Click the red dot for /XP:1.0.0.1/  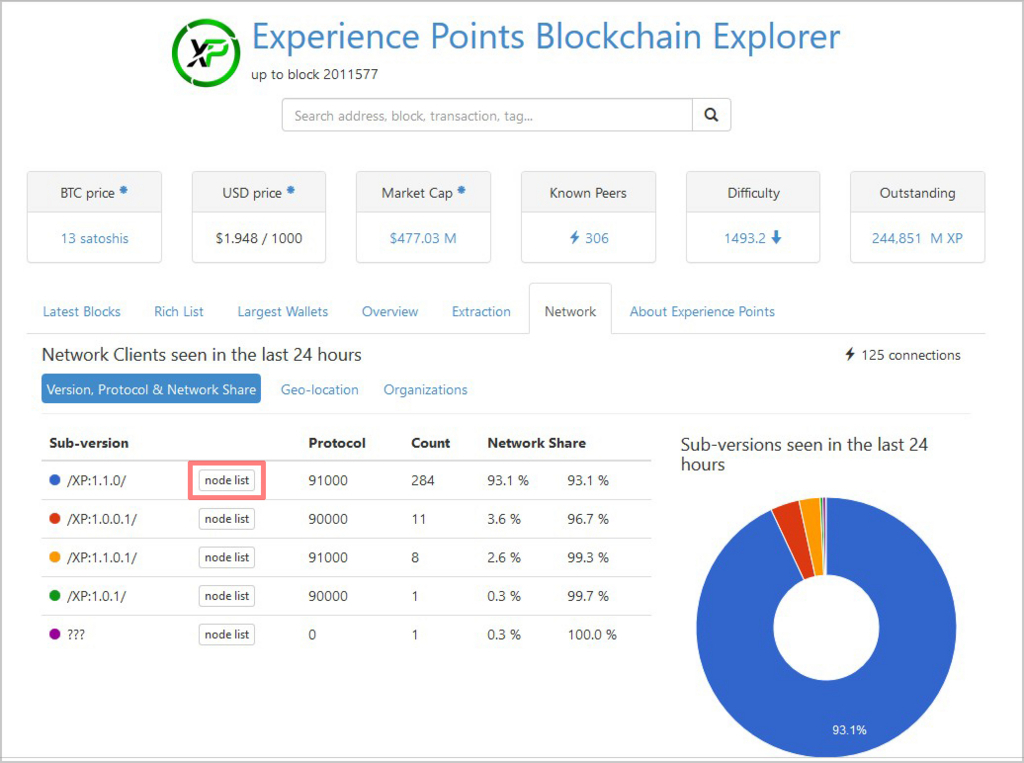click(55, 518)
